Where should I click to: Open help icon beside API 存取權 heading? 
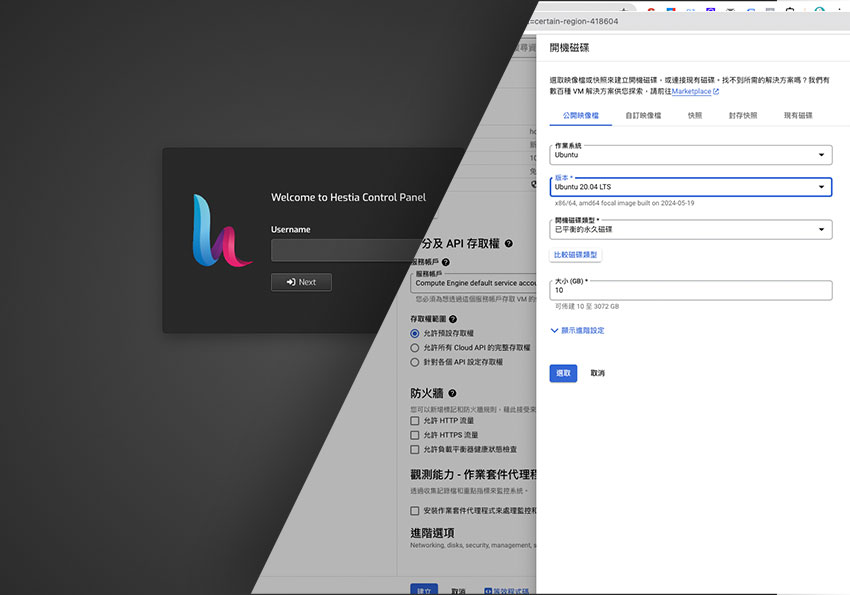click(x=508, y=244)
